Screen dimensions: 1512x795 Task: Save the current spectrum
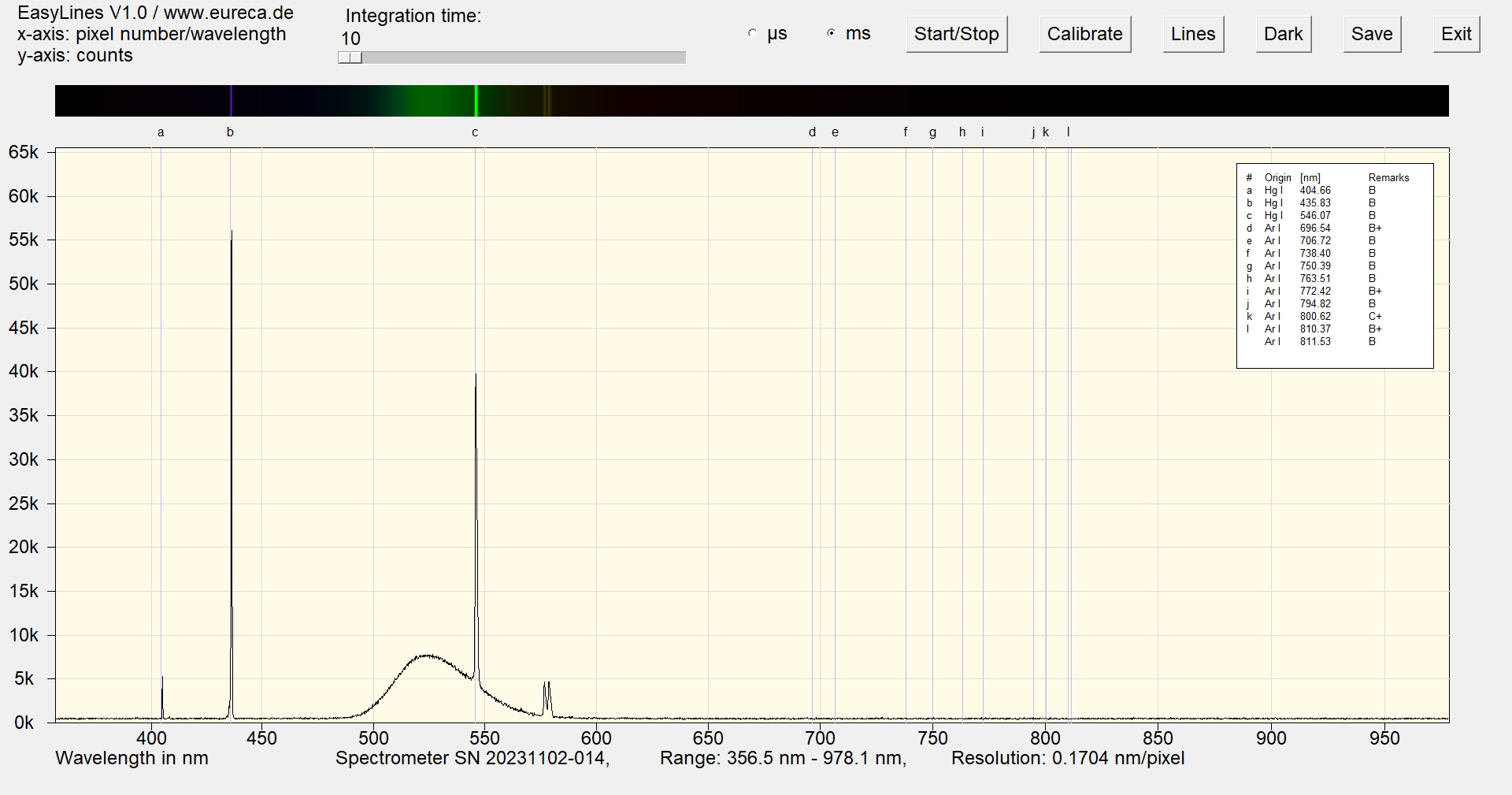(x=1372, y=35)
